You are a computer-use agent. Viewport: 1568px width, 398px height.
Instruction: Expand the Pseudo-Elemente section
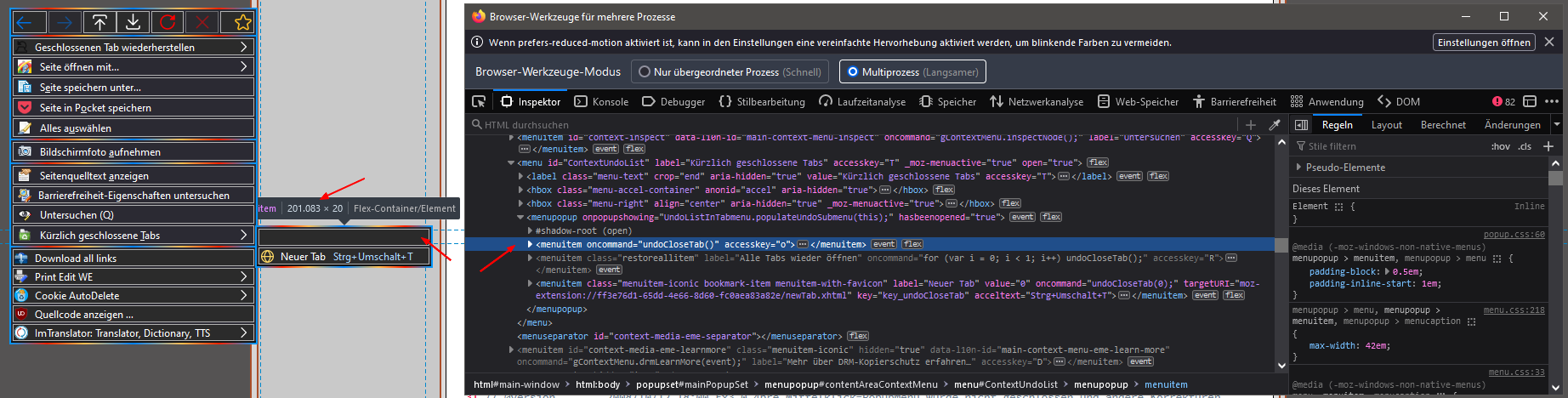[x=1298, y=168]
